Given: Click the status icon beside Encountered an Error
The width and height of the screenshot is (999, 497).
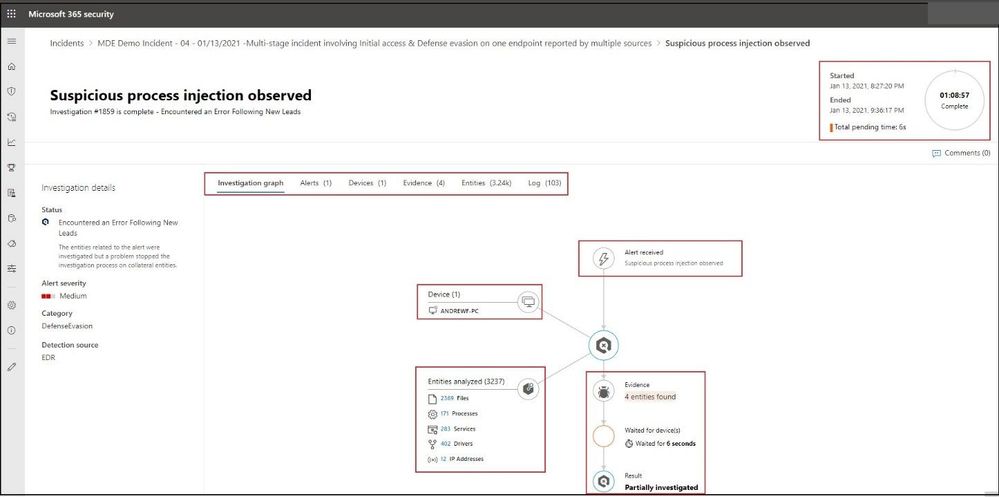Looking at the screenshot, I should [45, 222].
